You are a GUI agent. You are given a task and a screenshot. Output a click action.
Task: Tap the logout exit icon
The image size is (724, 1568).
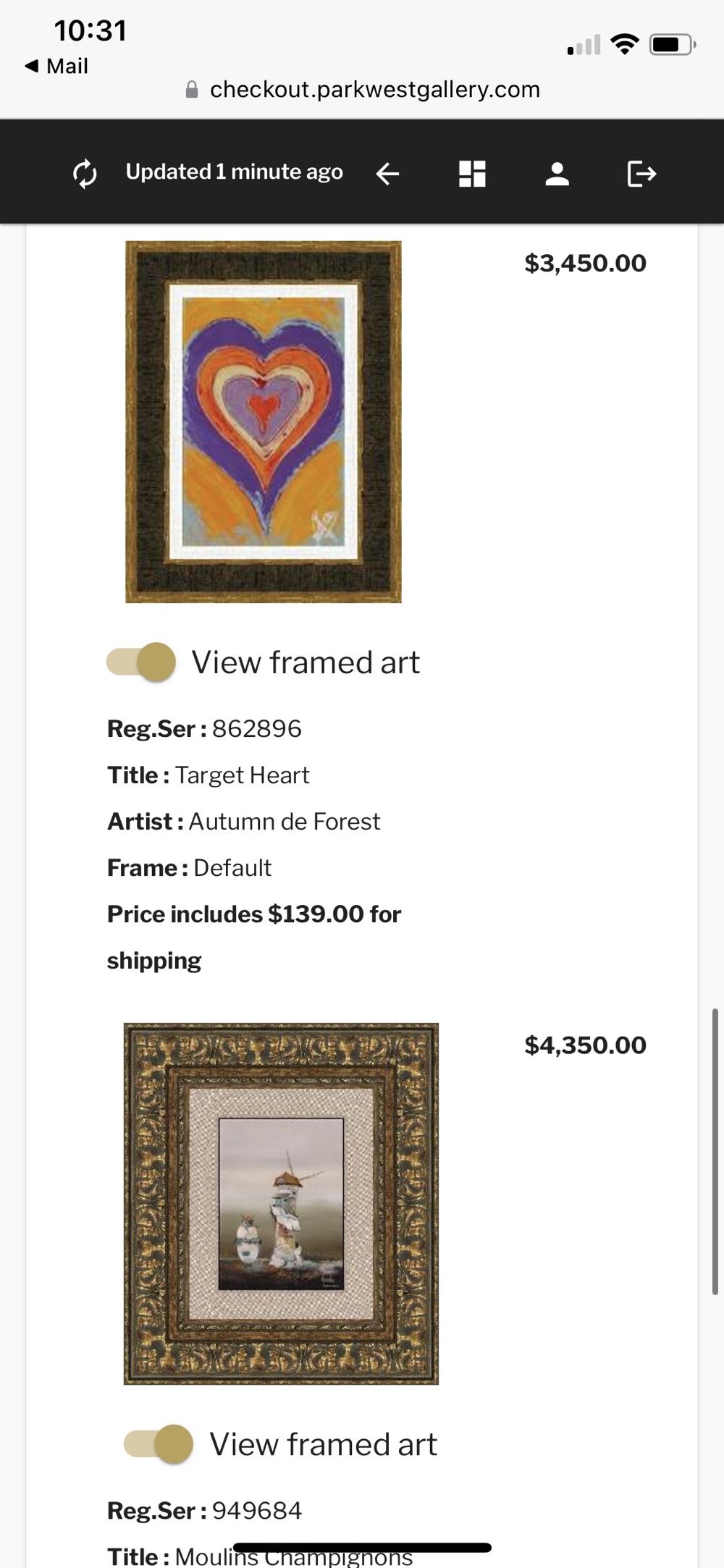641,174
